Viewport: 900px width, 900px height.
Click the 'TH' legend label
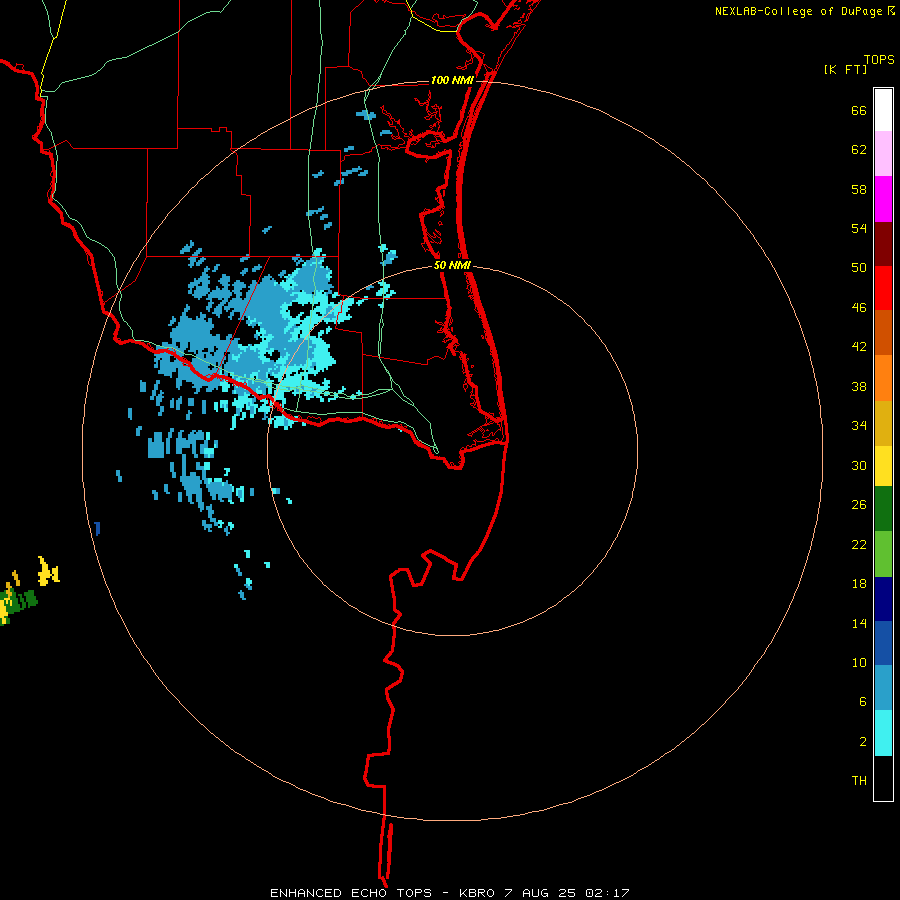click(859, 781)
